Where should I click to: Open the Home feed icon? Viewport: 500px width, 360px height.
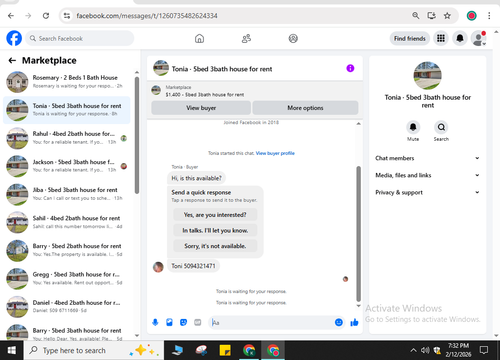(199, 39)
